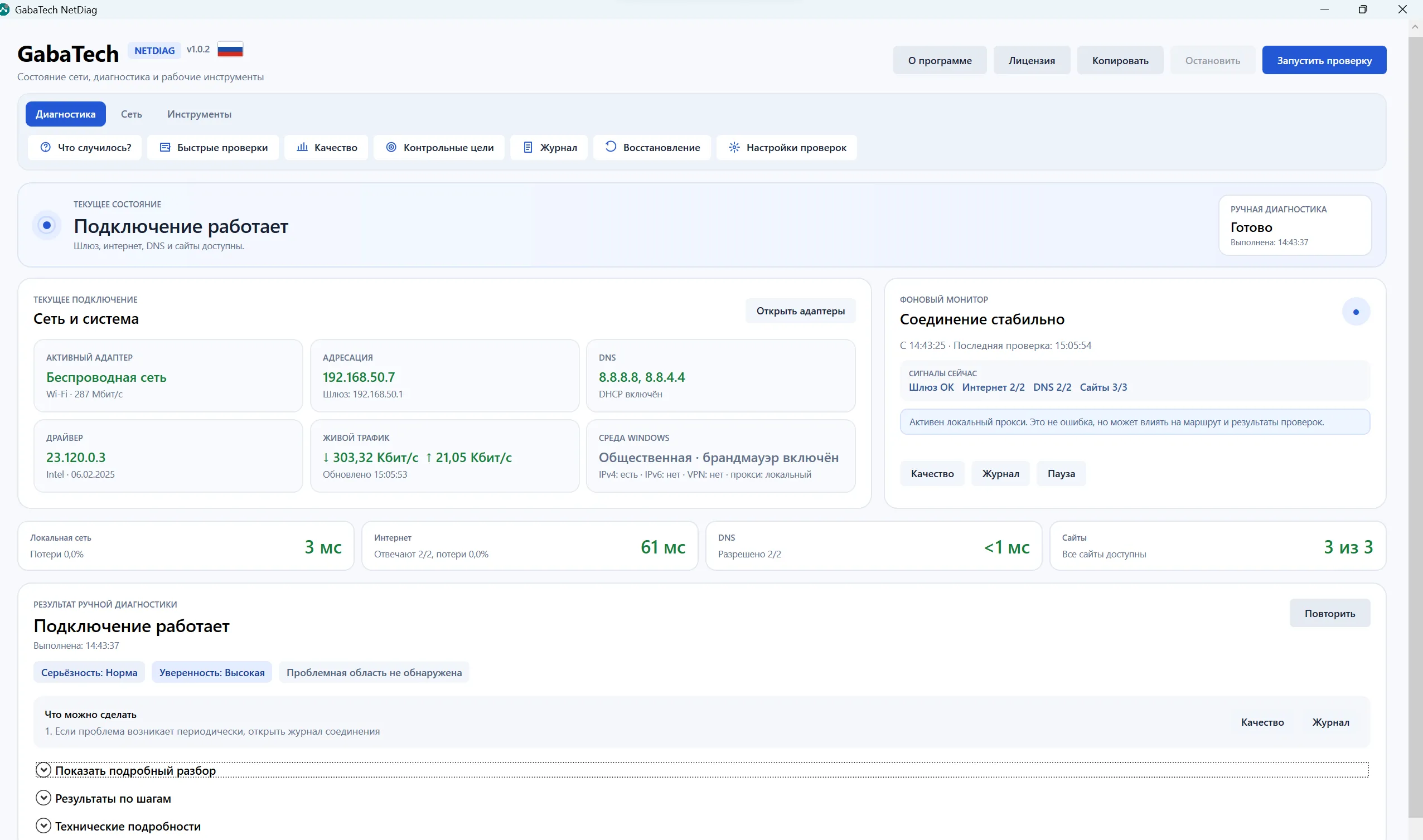Click the "Готово" manual diagnostics card

pyautogui.click(x=1295, y=225)
